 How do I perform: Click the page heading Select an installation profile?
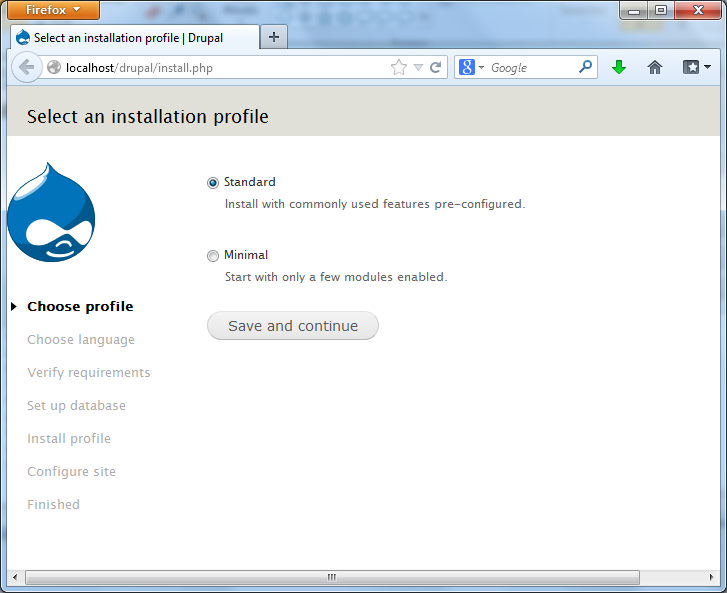pos(147,116)
